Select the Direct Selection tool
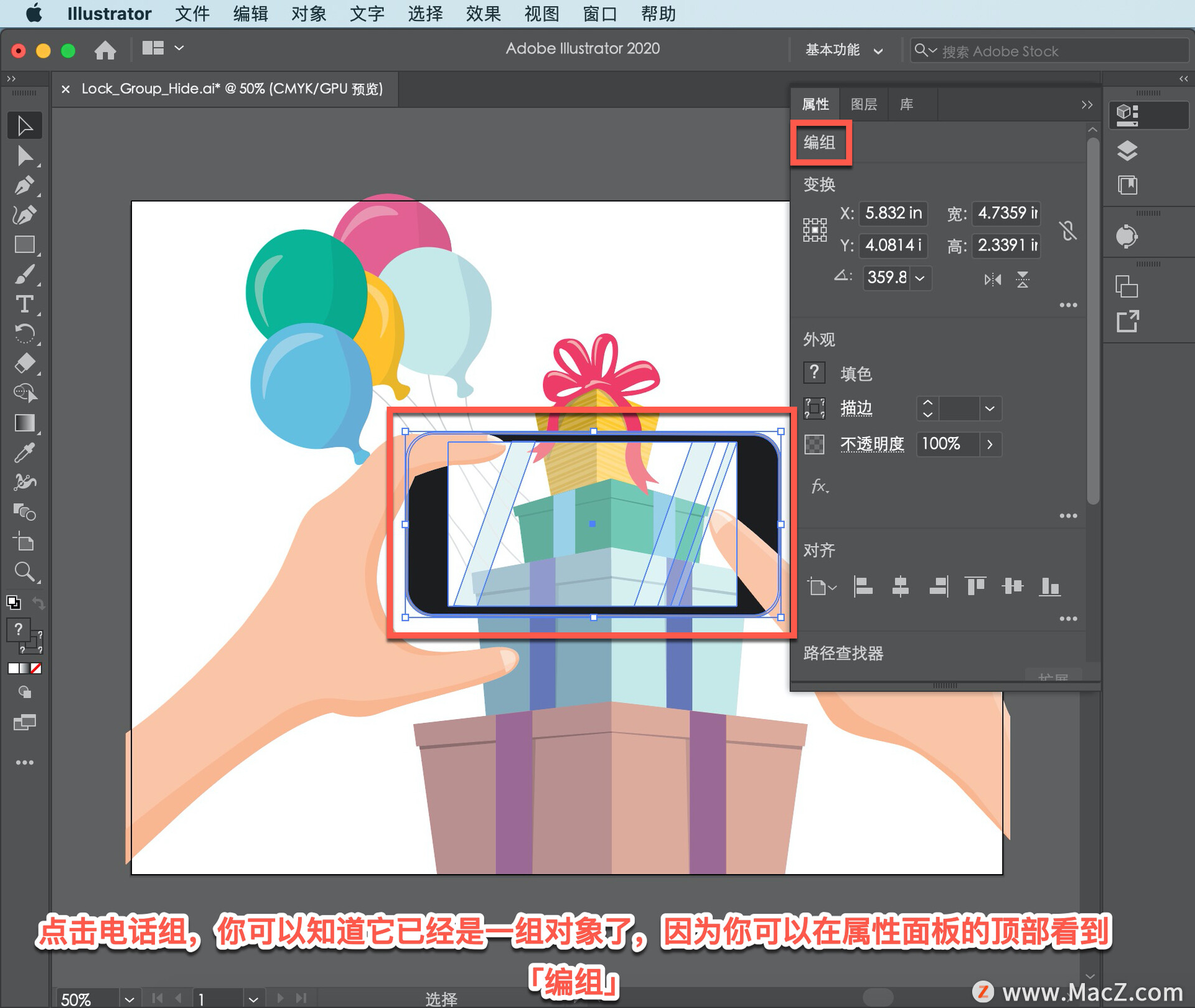This screenshot has width=1195, height=1008. (x=25, y=156)
